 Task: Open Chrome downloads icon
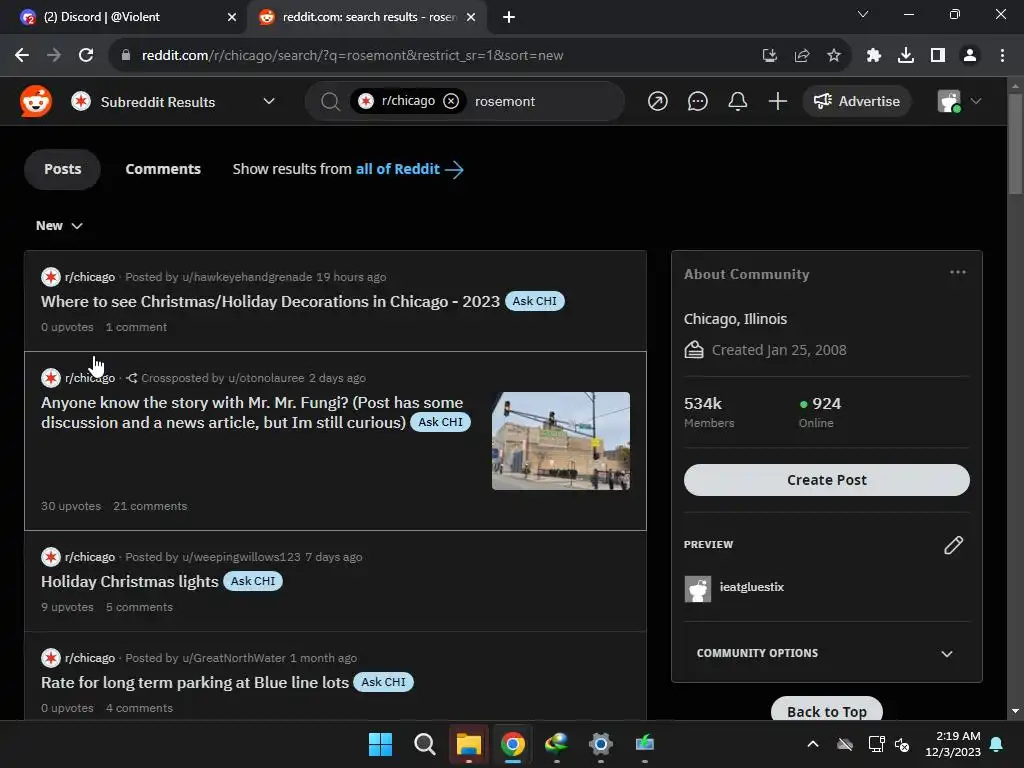coord(905,56)
